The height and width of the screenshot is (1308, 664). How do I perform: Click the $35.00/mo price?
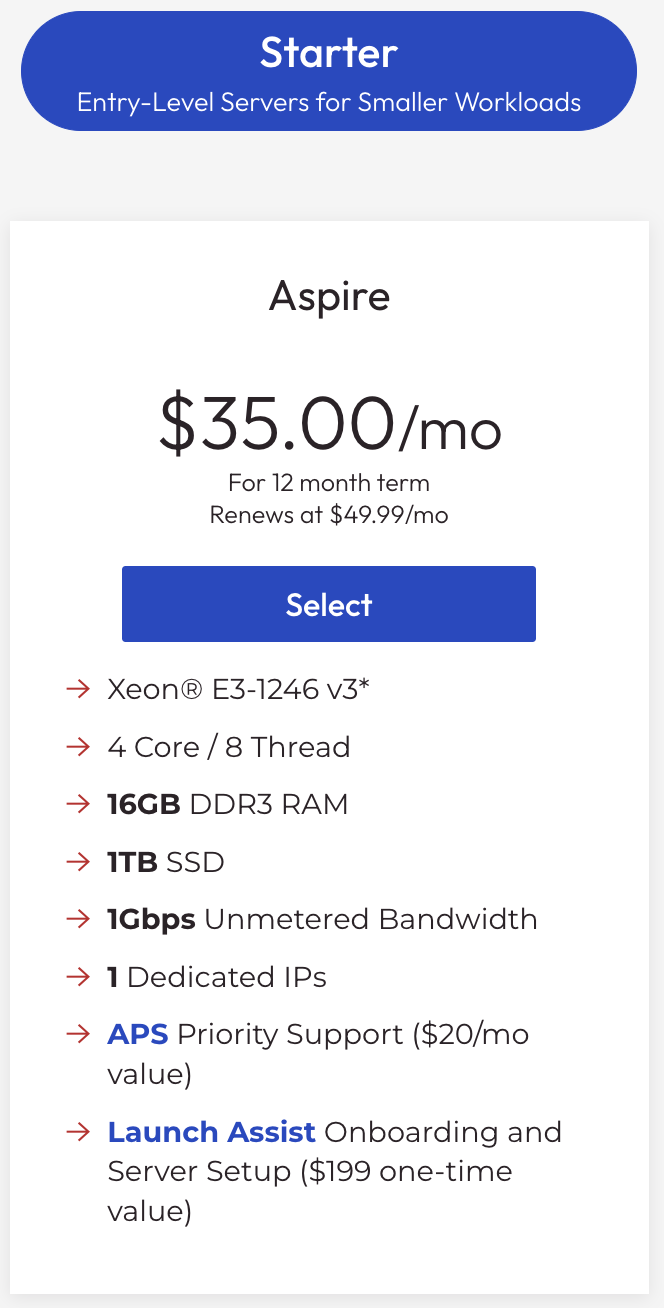(x=329, y=423)
